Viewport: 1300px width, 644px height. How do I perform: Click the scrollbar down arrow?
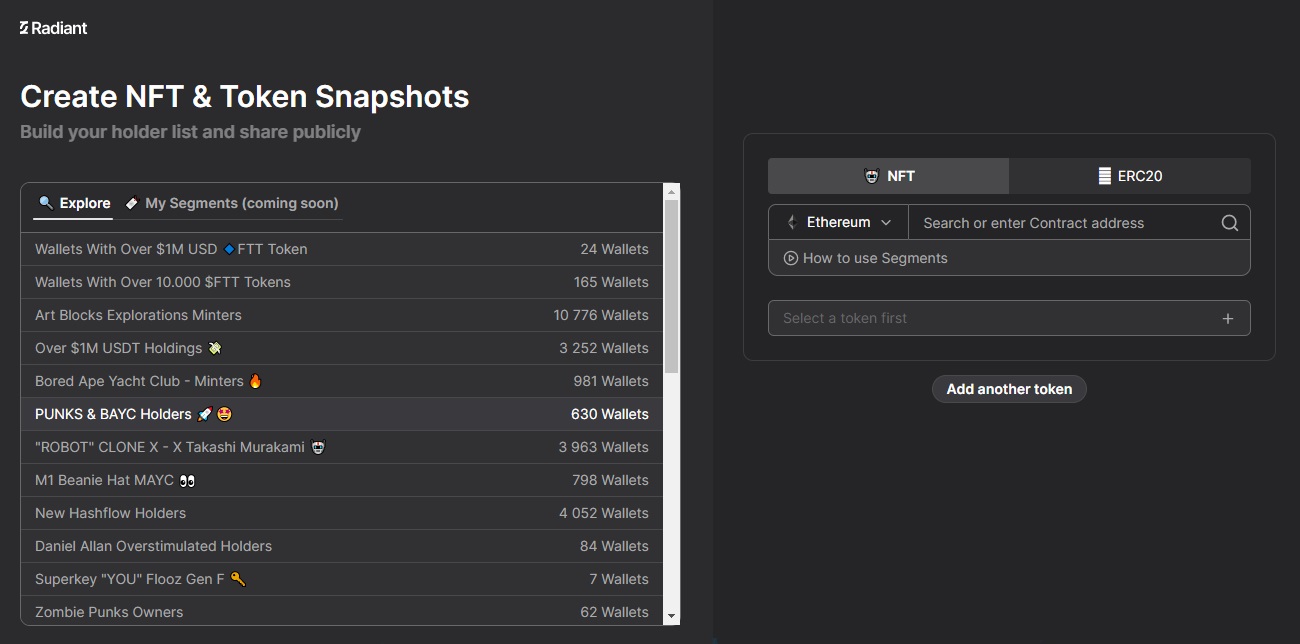(x=671, y=616)
